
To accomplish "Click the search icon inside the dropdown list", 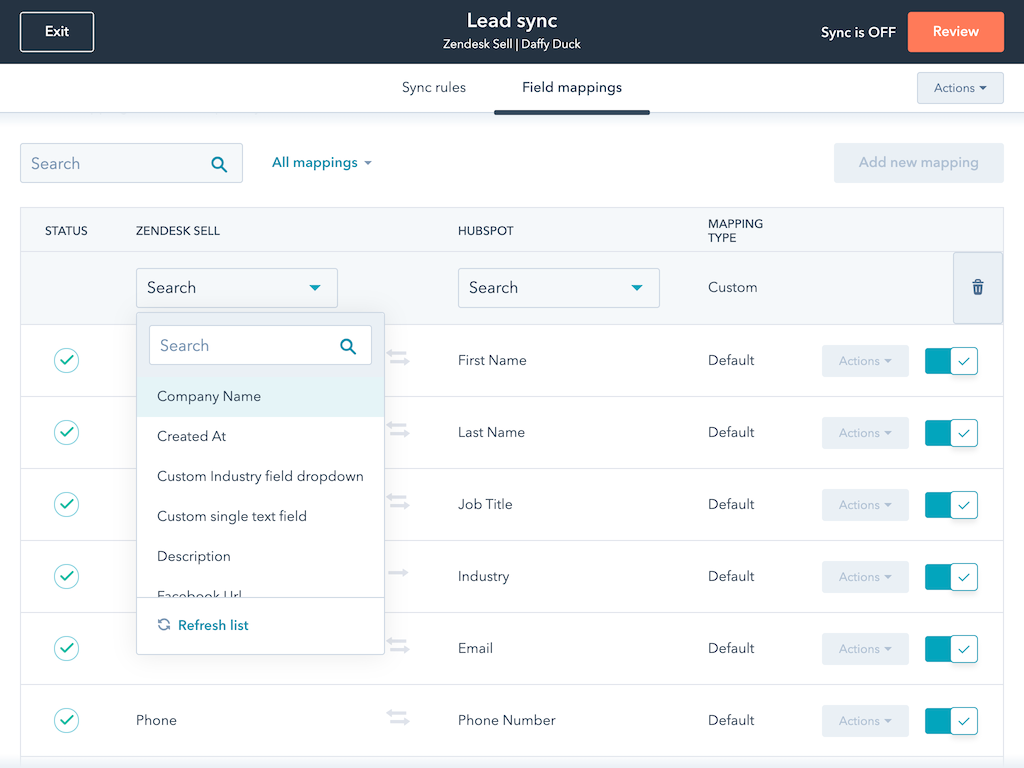I will point(348,345).
